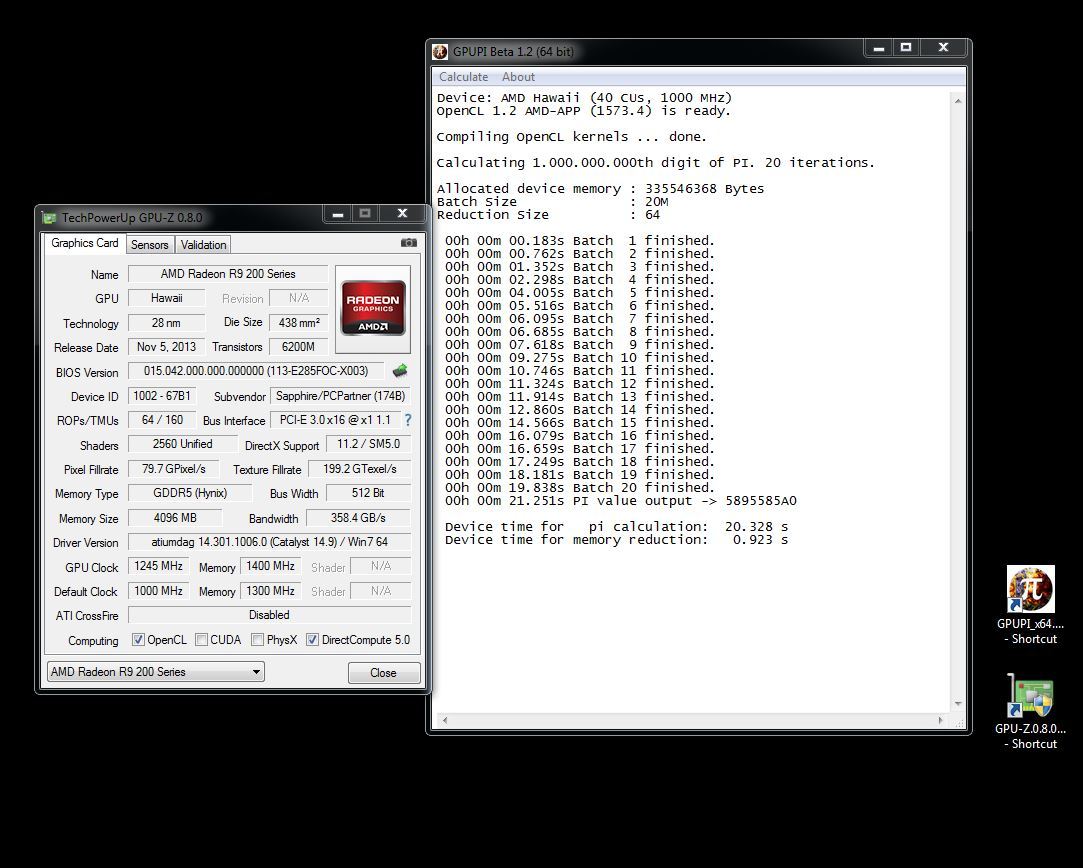This screenshot has width=1083, height=868.
Task: Click the Memory Size field 4096 MB
Action: (x=175, y=518)
